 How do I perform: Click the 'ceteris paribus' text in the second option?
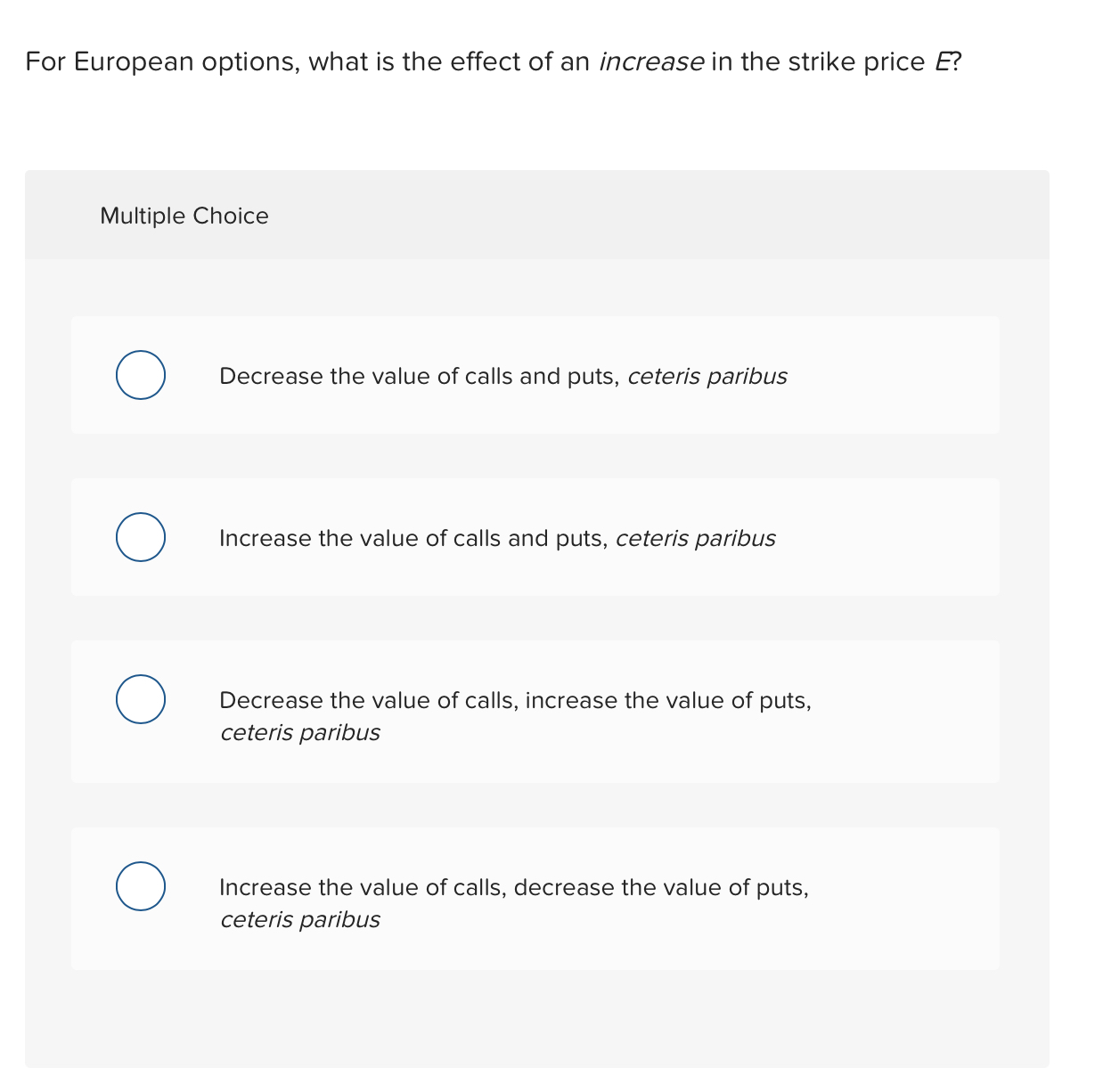[x=696, y=538]
